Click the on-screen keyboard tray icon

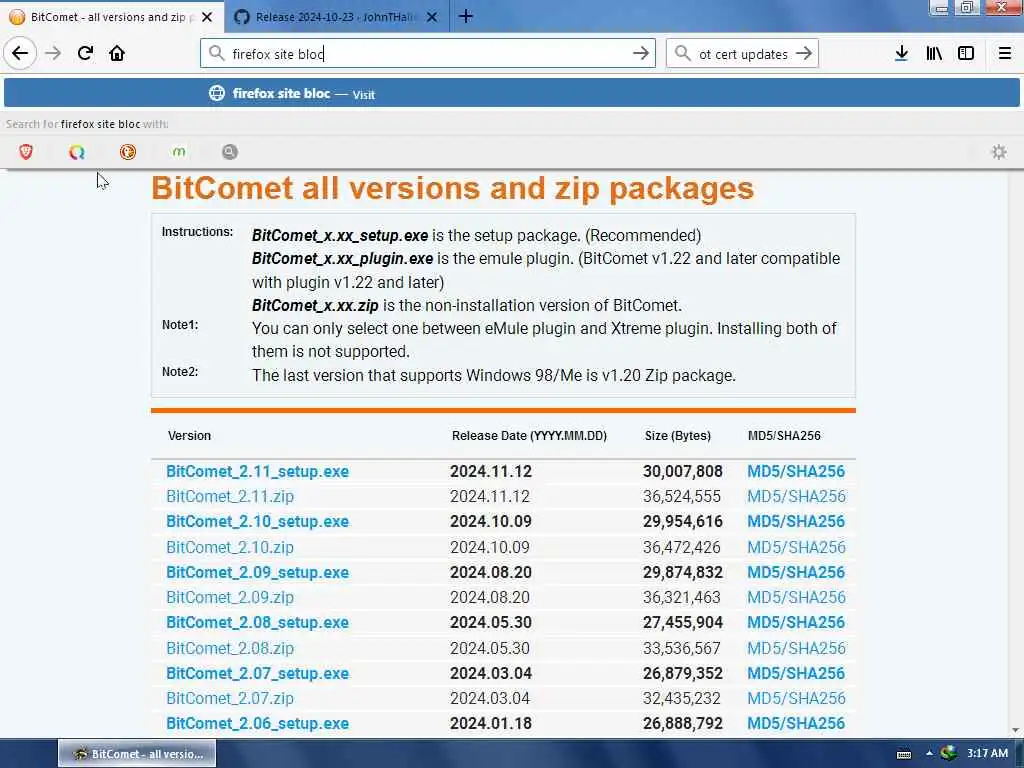click(904, 754)
